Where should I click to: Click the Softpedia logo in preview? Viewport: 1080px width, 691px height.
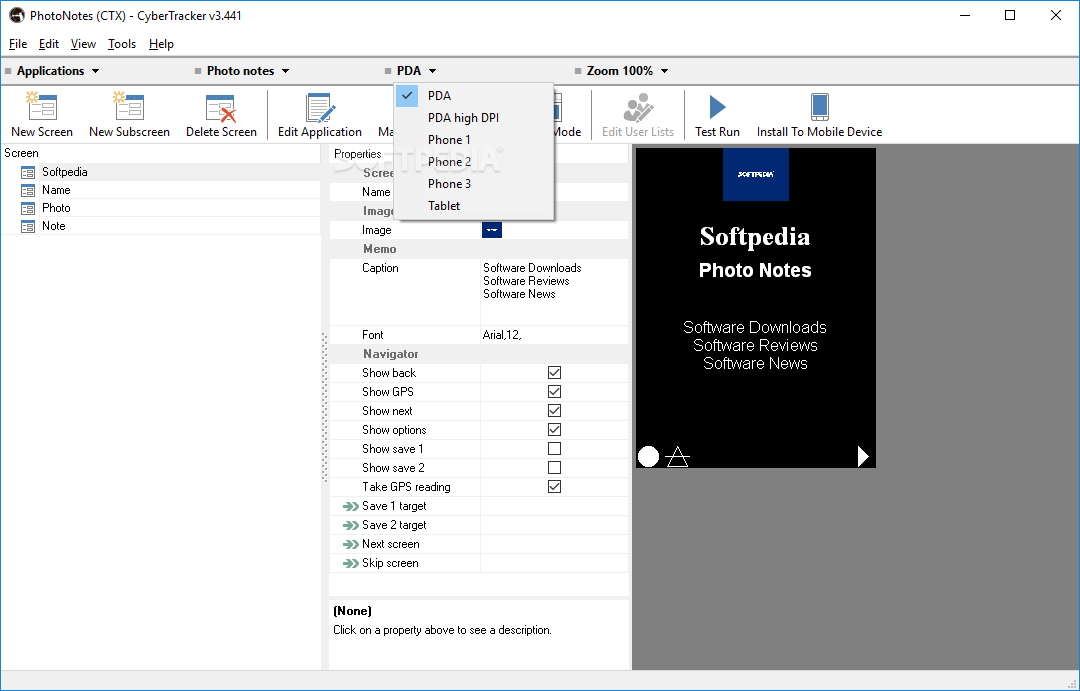[756, 174]
